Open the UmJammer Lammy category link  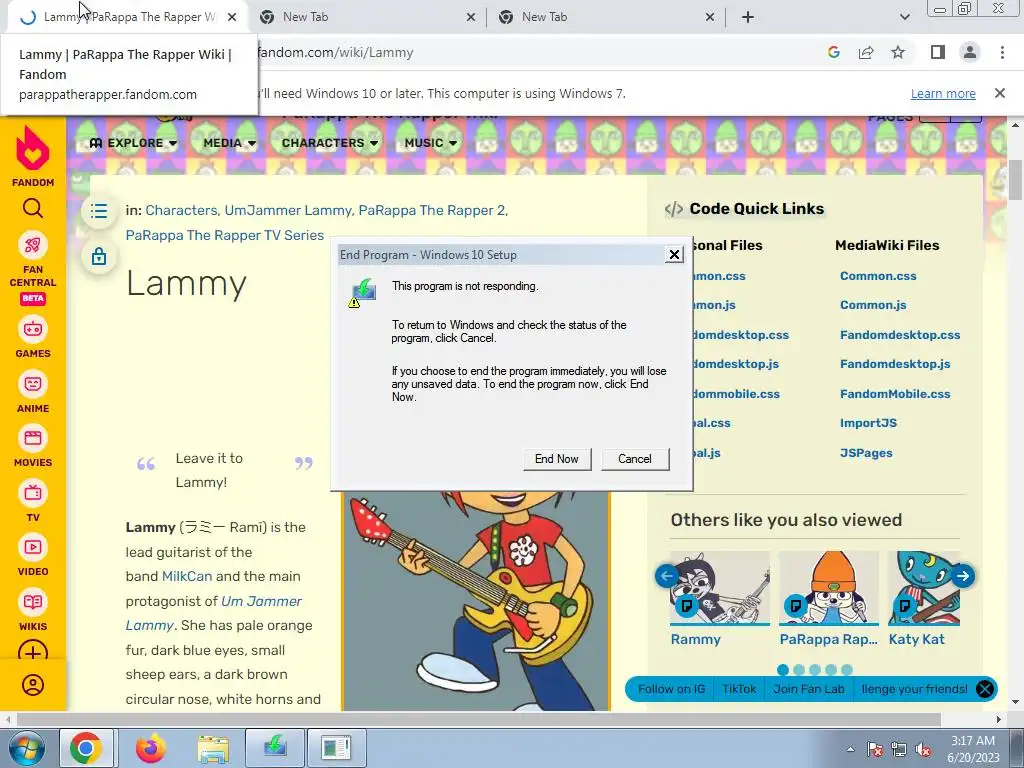[x=288, y=210]
